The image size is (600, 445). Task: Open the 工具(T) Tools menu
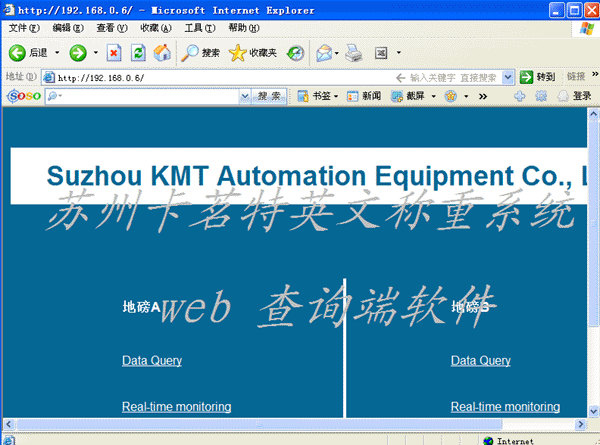coord(200,28)
